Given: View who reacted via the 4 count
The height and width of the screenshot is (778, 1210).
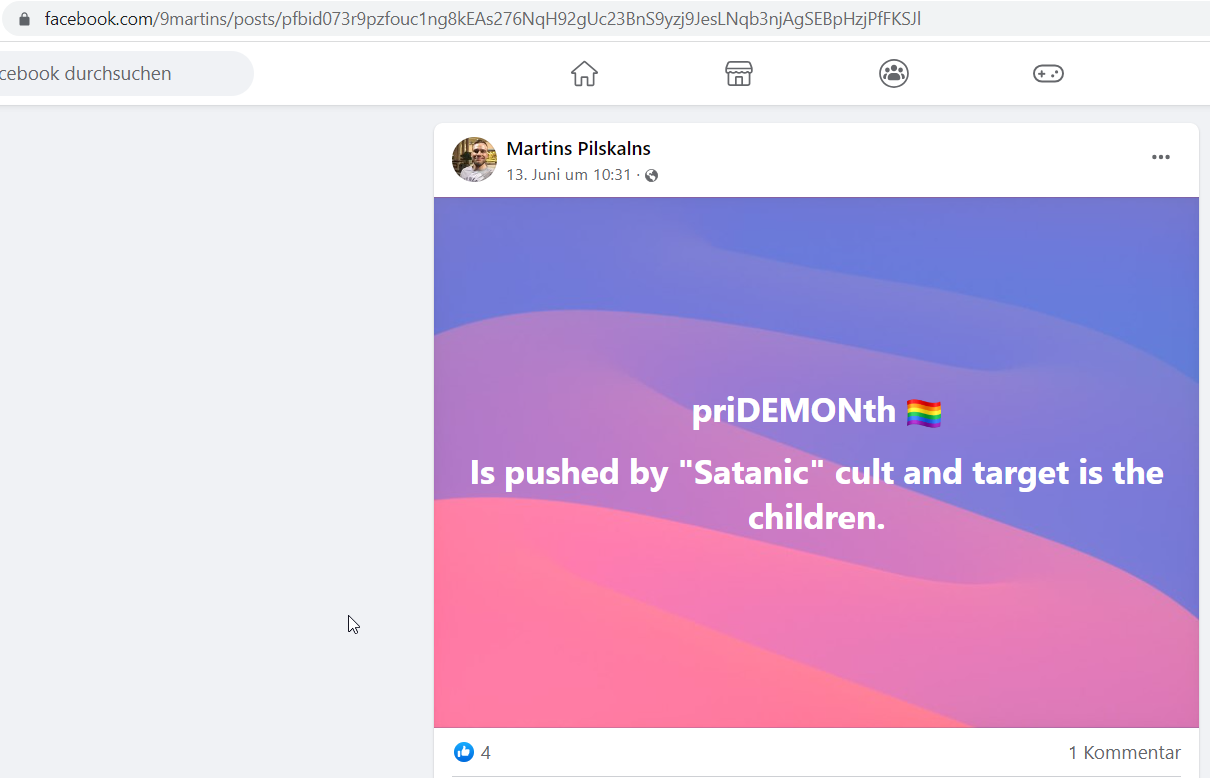Looking at the screenshot, I should [x=485, y=753].
